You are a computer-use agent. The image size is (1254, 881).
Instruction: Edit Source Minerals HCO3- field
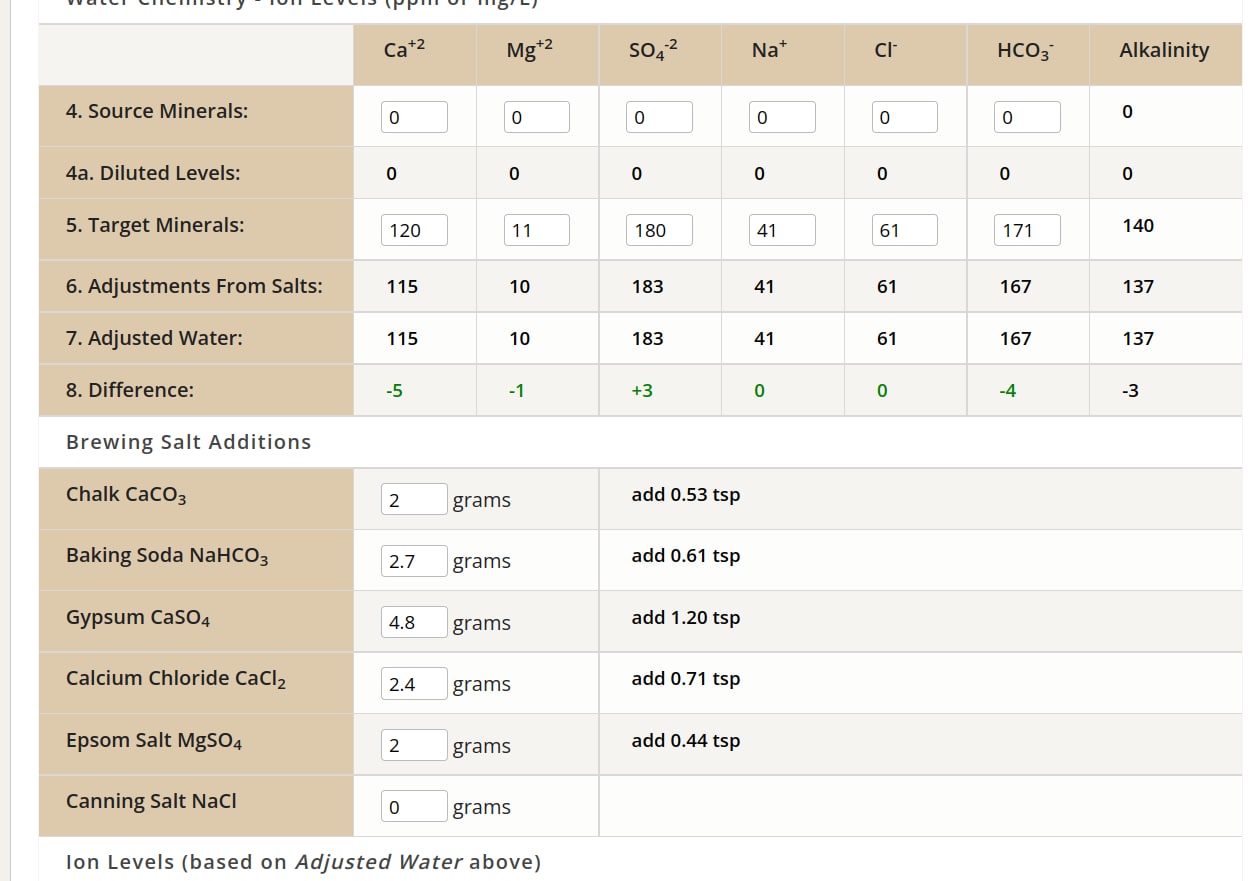pos(1027,117)
